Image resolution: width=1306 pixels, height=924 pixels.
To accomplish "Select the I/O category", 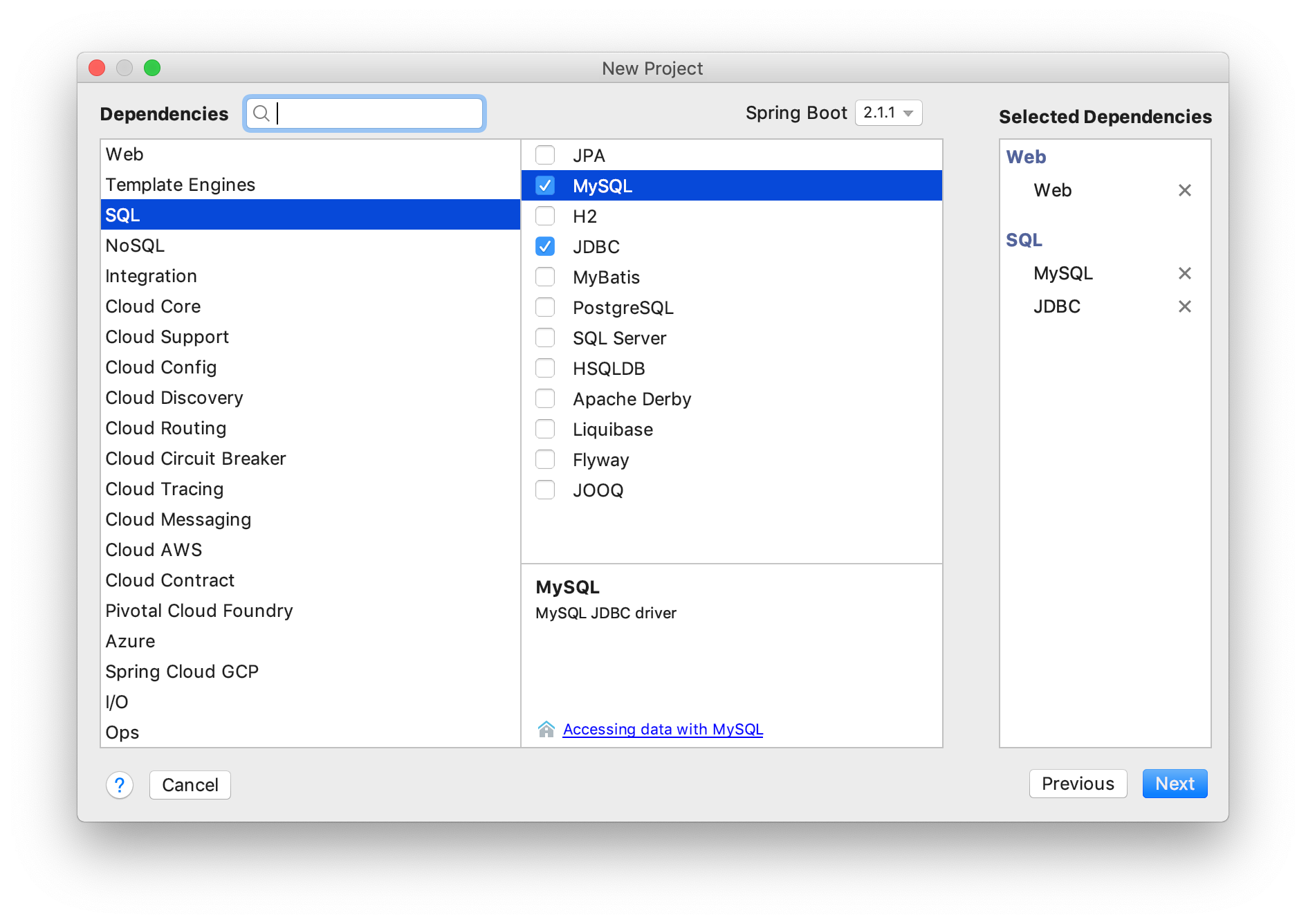I will pos(310,702).
